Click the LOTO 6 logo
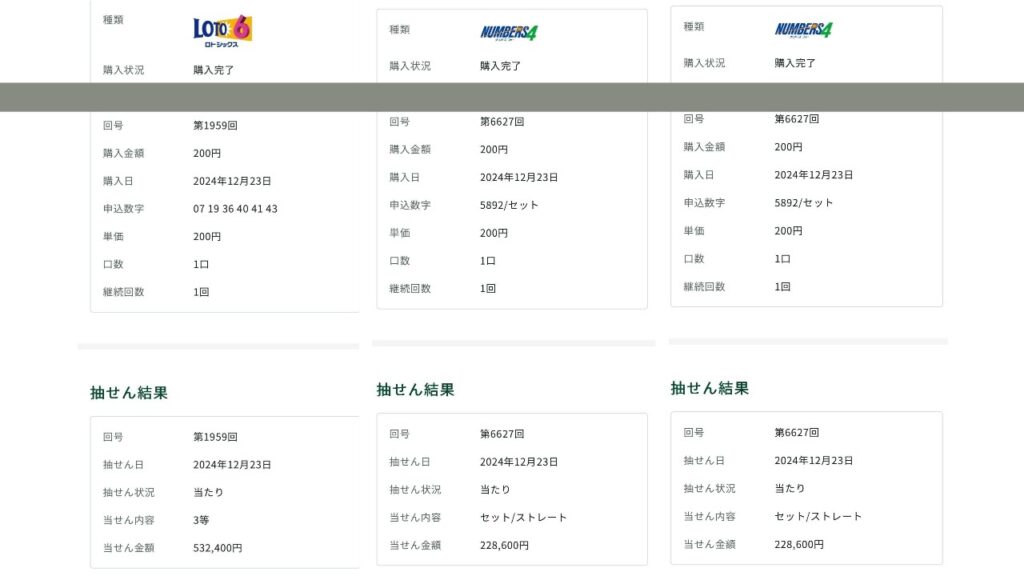1024x576 pixels. pyautogui.click(x=222, y=29)
